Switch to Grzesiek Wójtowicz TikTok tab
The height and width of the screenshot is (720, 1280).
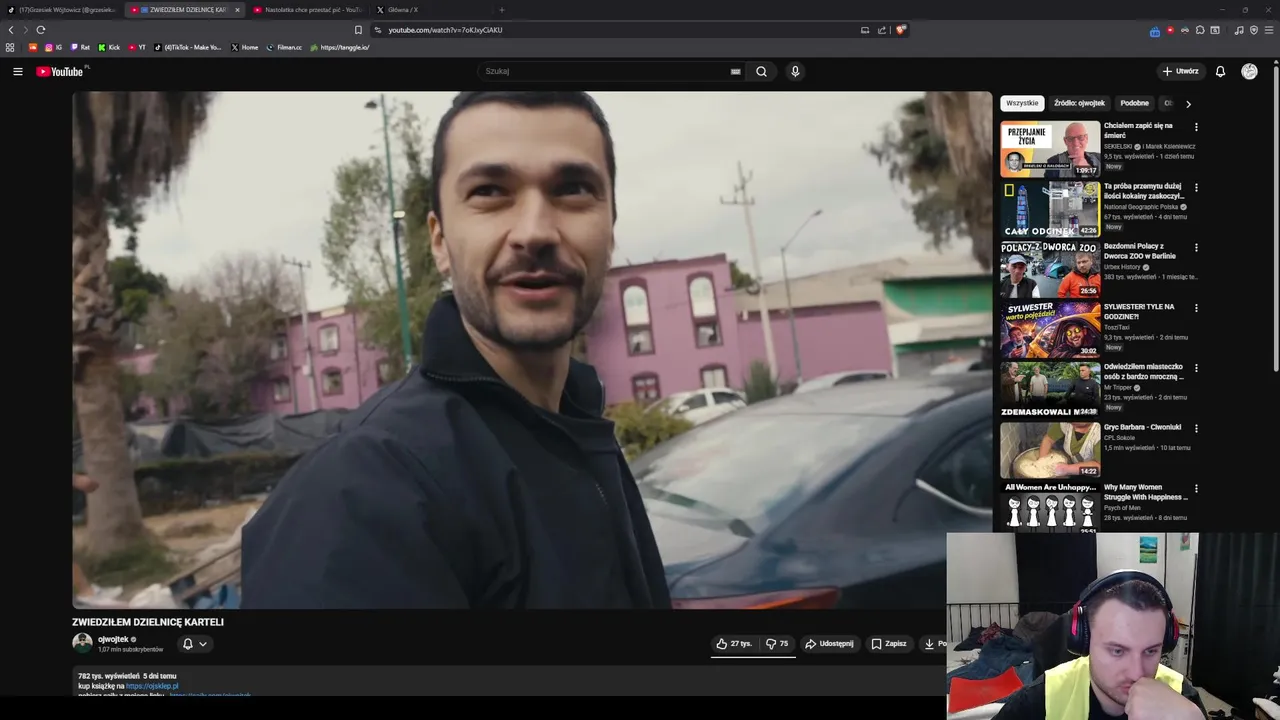point(62,10)
